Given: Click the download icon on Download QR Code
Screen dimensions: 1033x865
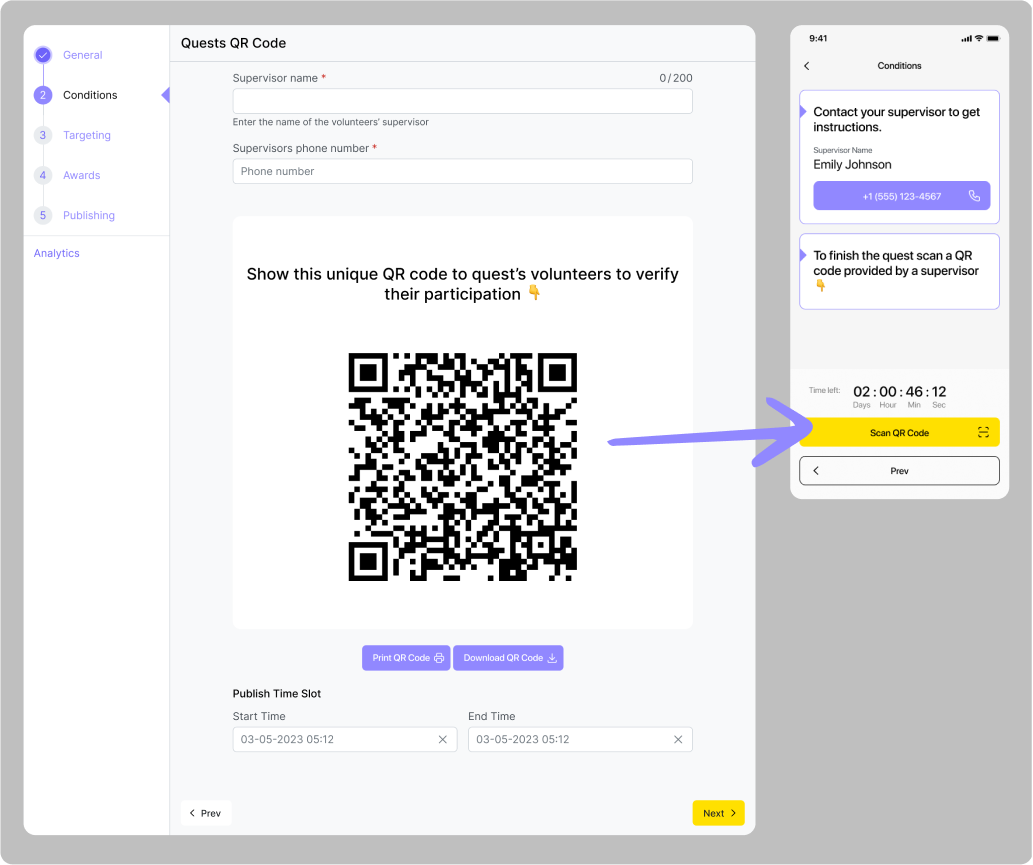Looking at the screenshot, I should [x=552, y=658].
